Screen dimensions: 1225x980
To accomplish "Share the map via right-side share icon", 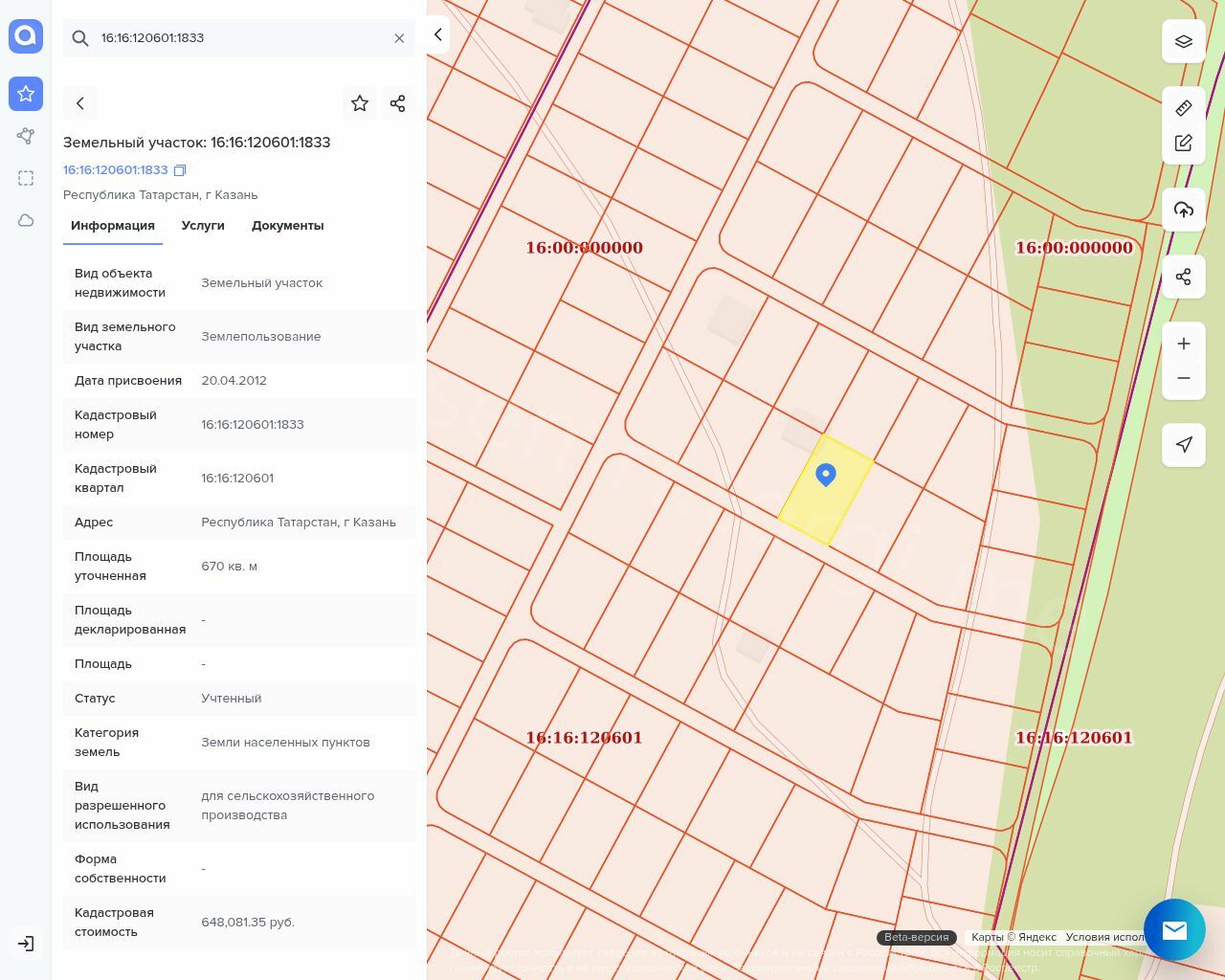I will (x=1184, y=277).
